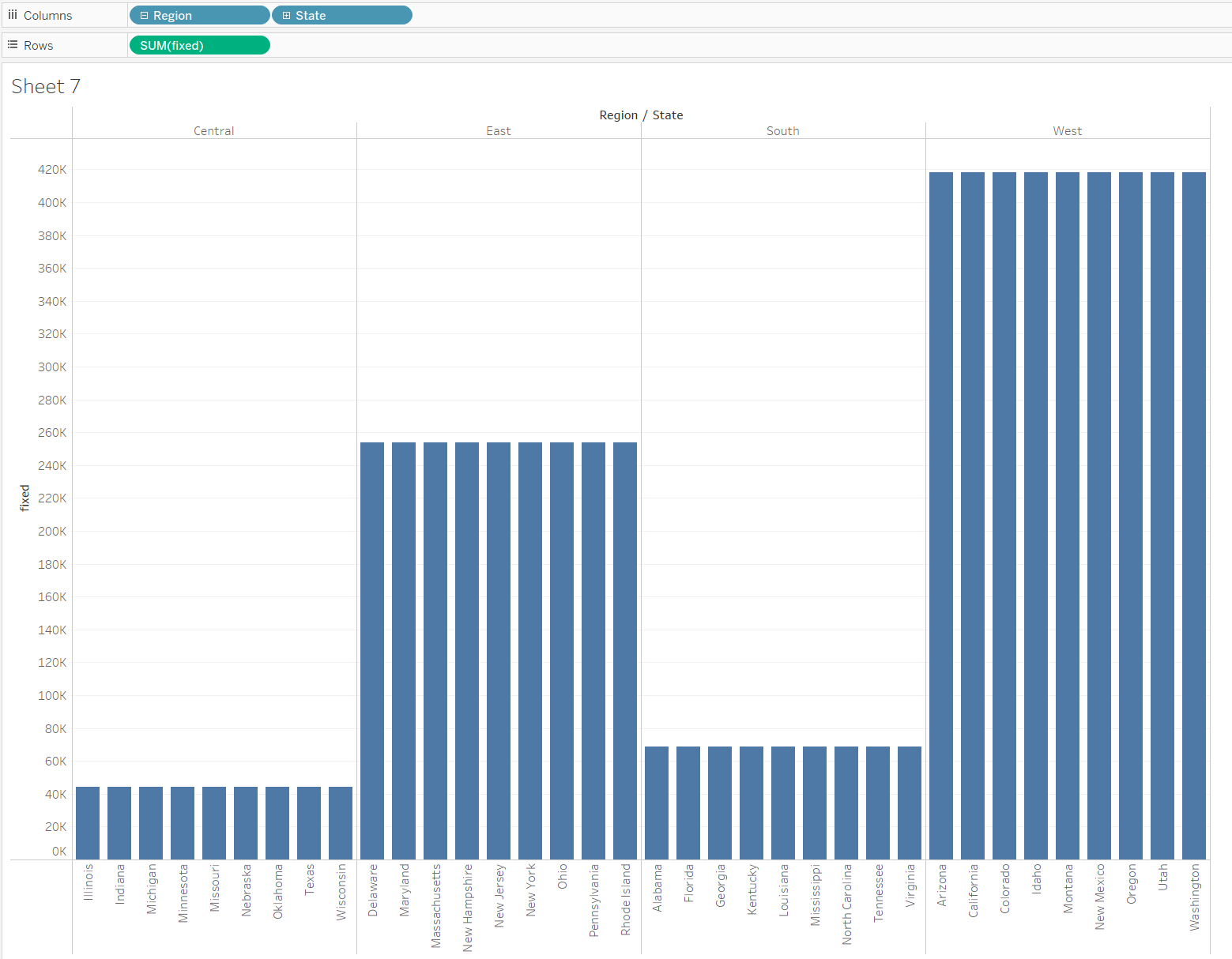
Task: Click the Sheet 7 title
Action: 46,86
